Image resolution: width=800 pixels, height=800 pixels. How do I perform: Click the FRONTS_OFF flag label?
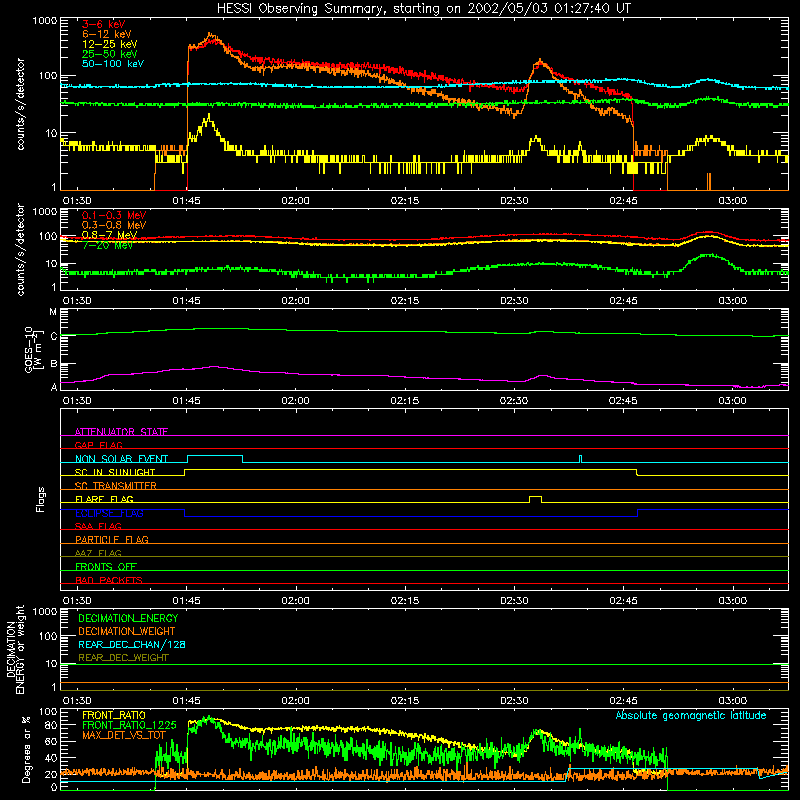coord(106,566)
